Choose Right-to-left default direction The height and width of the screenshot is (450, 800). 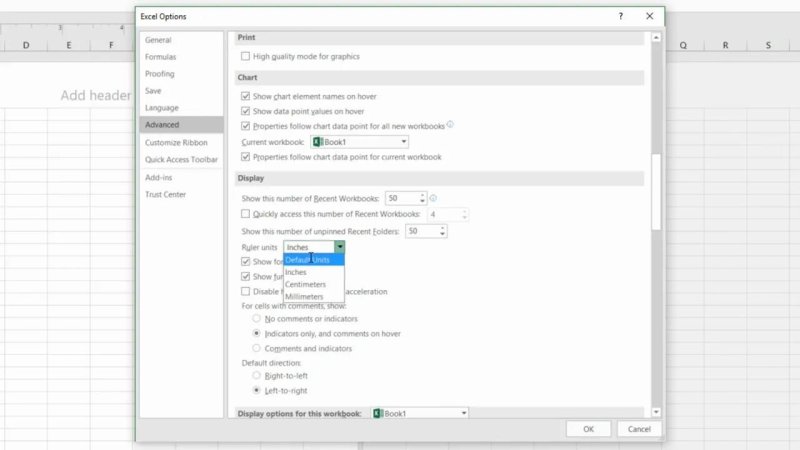pyautogui.click(x=256, y=376)
